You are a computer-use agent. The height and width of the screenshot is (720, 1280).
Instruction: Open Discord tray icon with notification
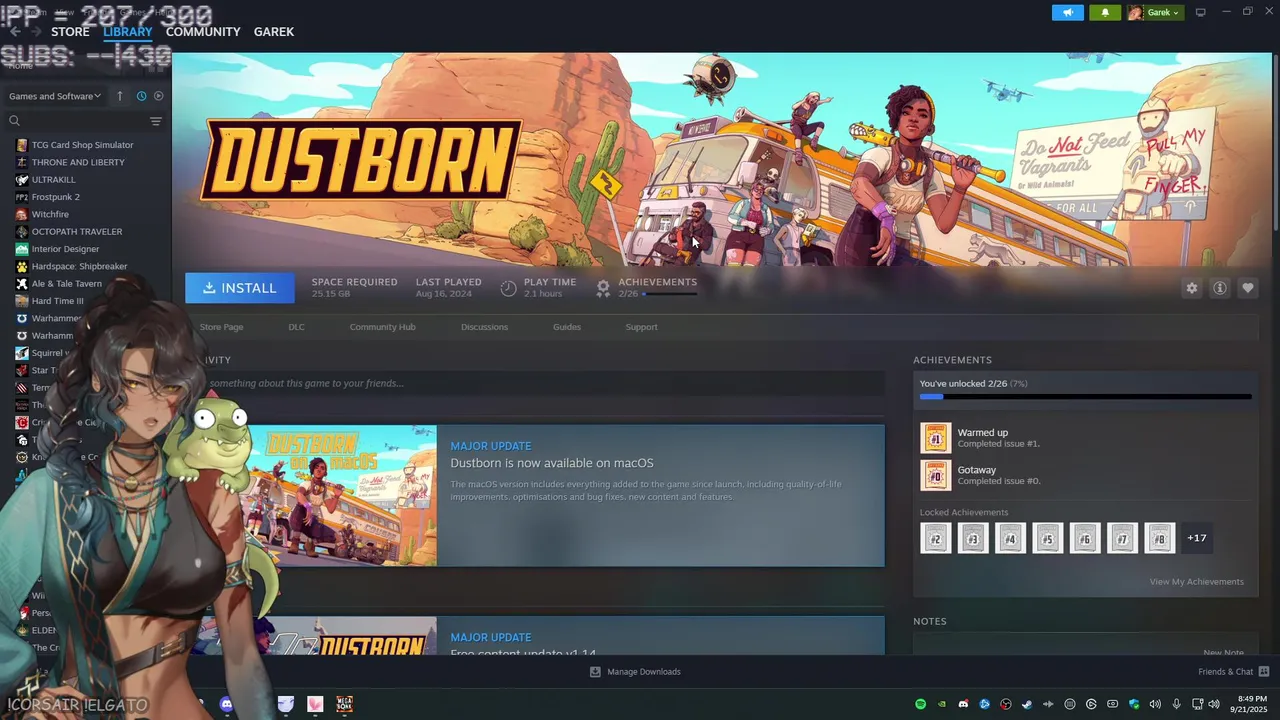coord(963,704)
